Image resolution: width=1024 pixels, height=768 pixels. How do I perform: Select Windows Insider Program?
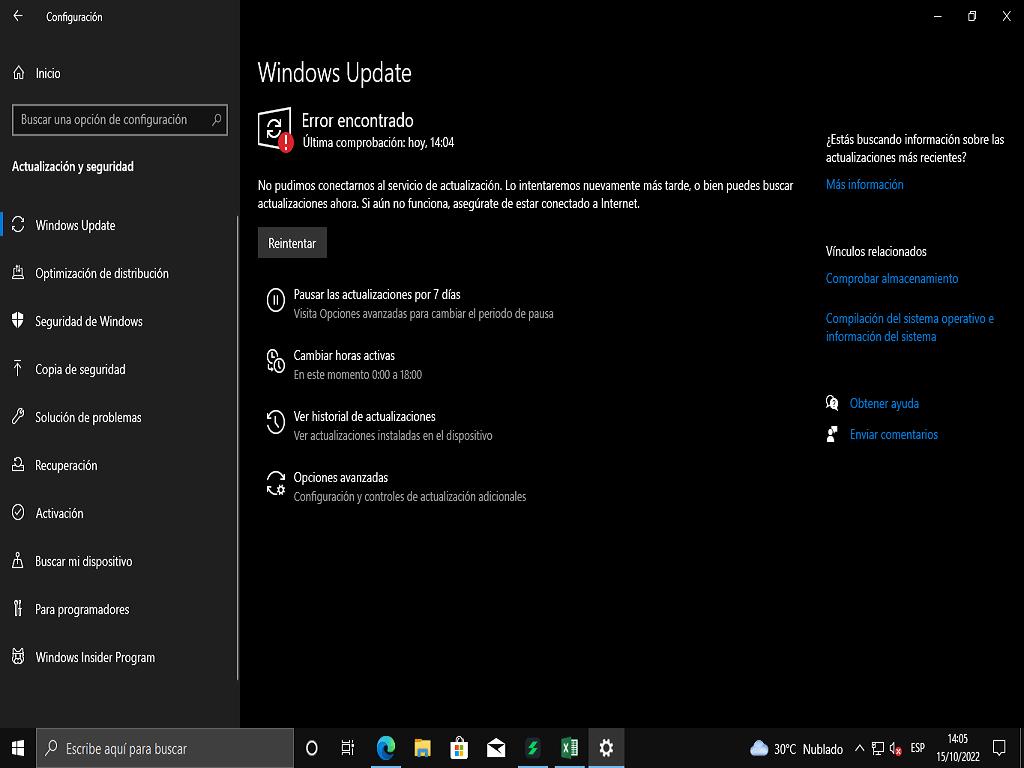[120, 657]
